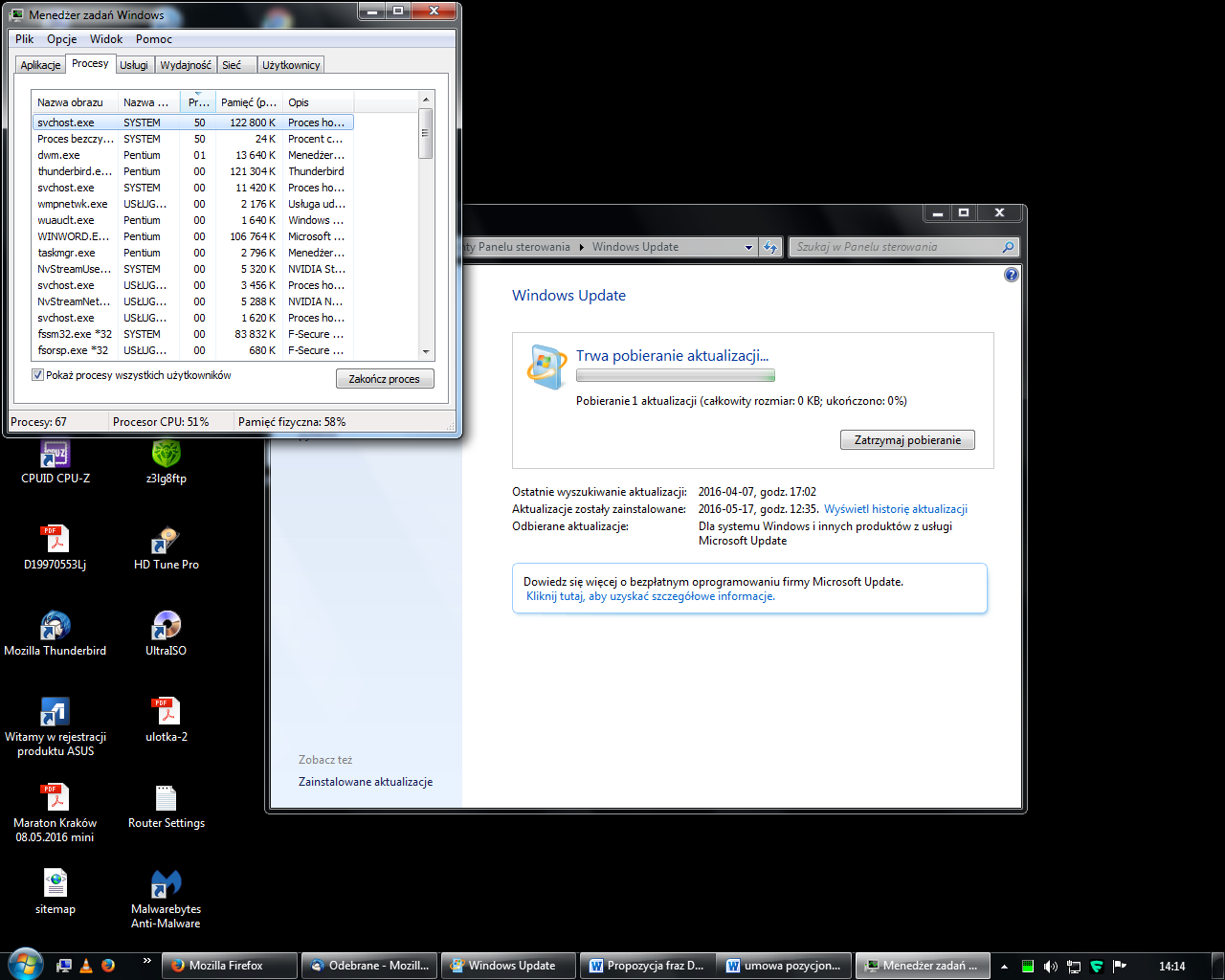1225x980 pixels.
Task: Expand the address bar history dropdown arrow
Action: 748,247
